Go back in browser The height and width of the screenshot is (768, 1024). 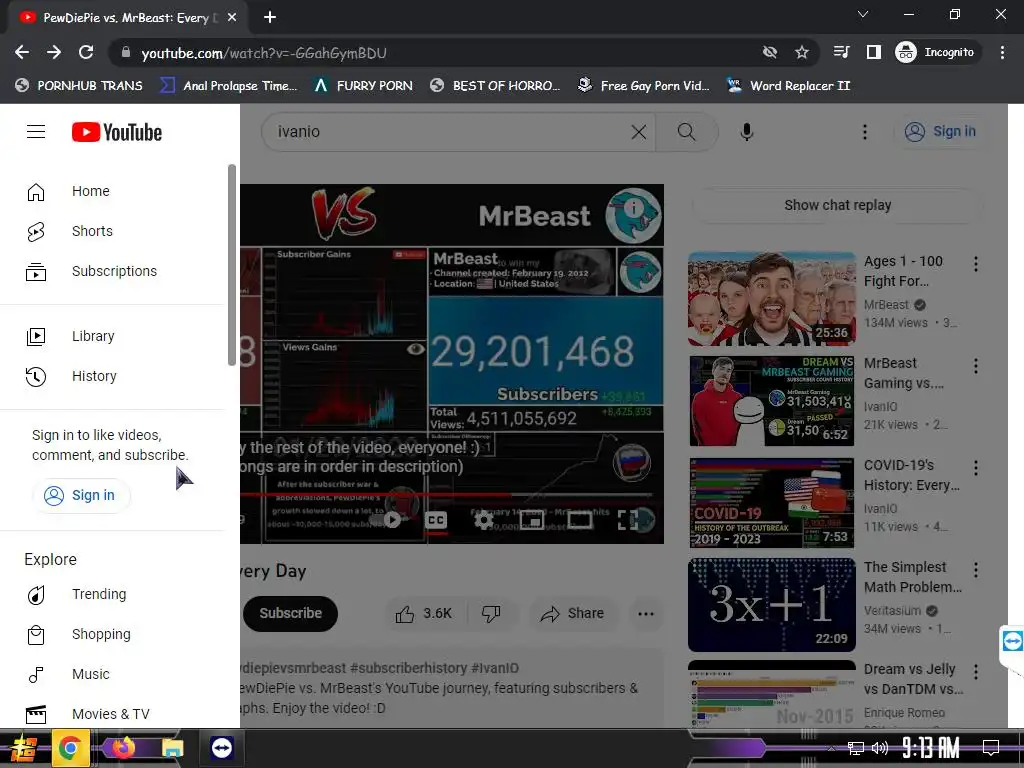pyautogui.click(x=22, y=52)
